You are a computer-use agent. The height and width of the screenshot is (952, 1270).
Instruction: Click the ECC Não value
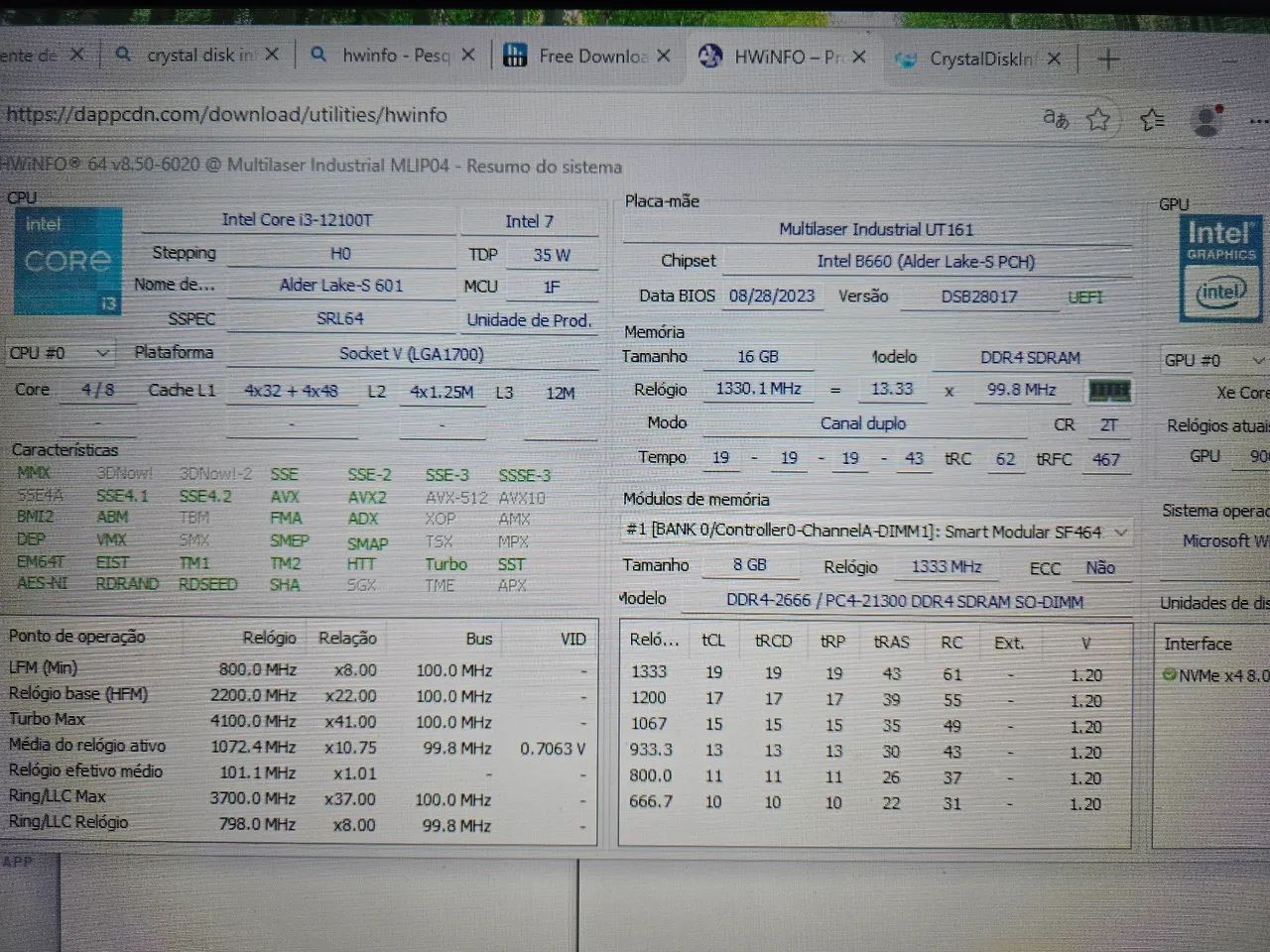pos(1100,568)
